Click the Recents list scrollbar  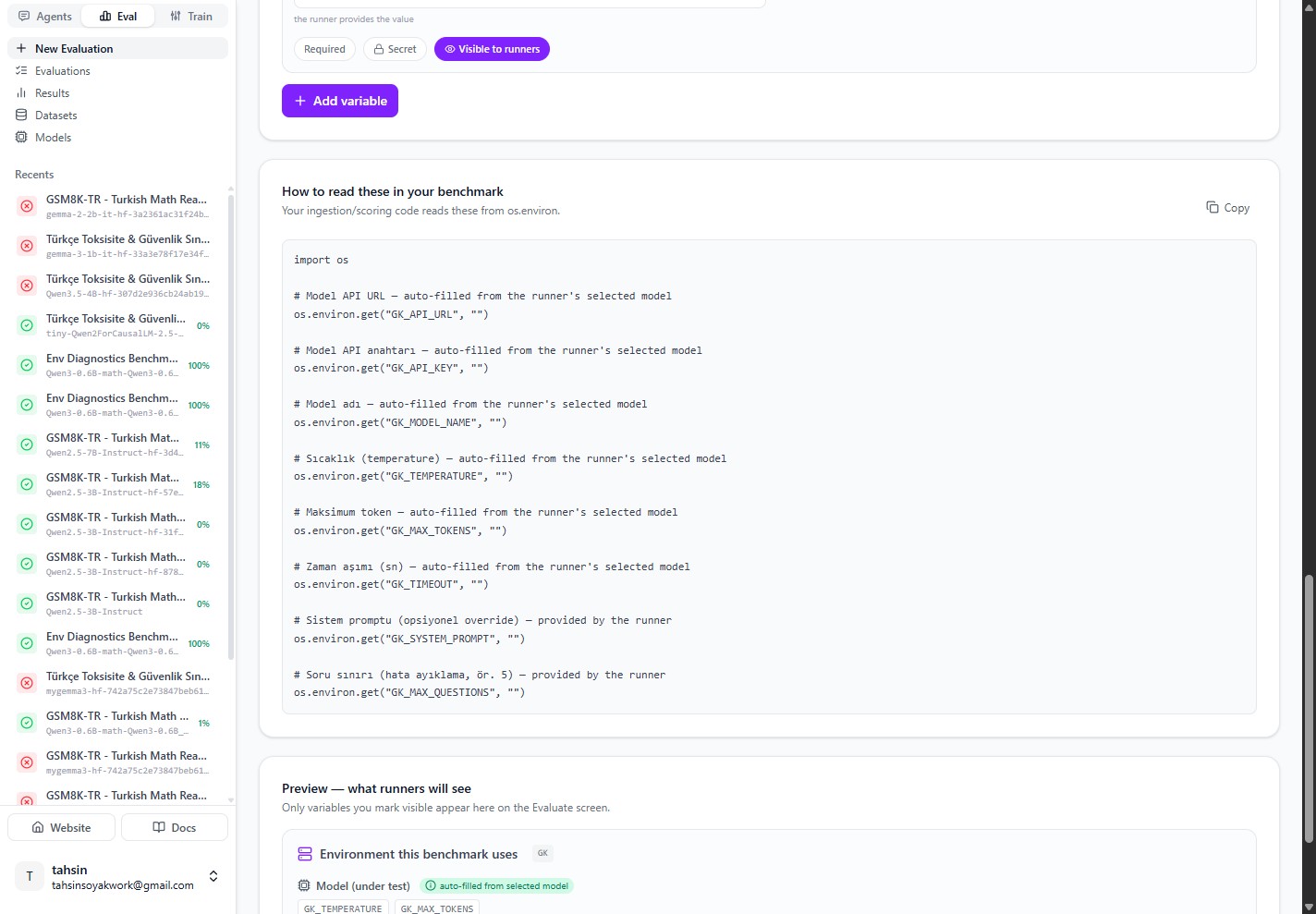(x=231, y=425)
